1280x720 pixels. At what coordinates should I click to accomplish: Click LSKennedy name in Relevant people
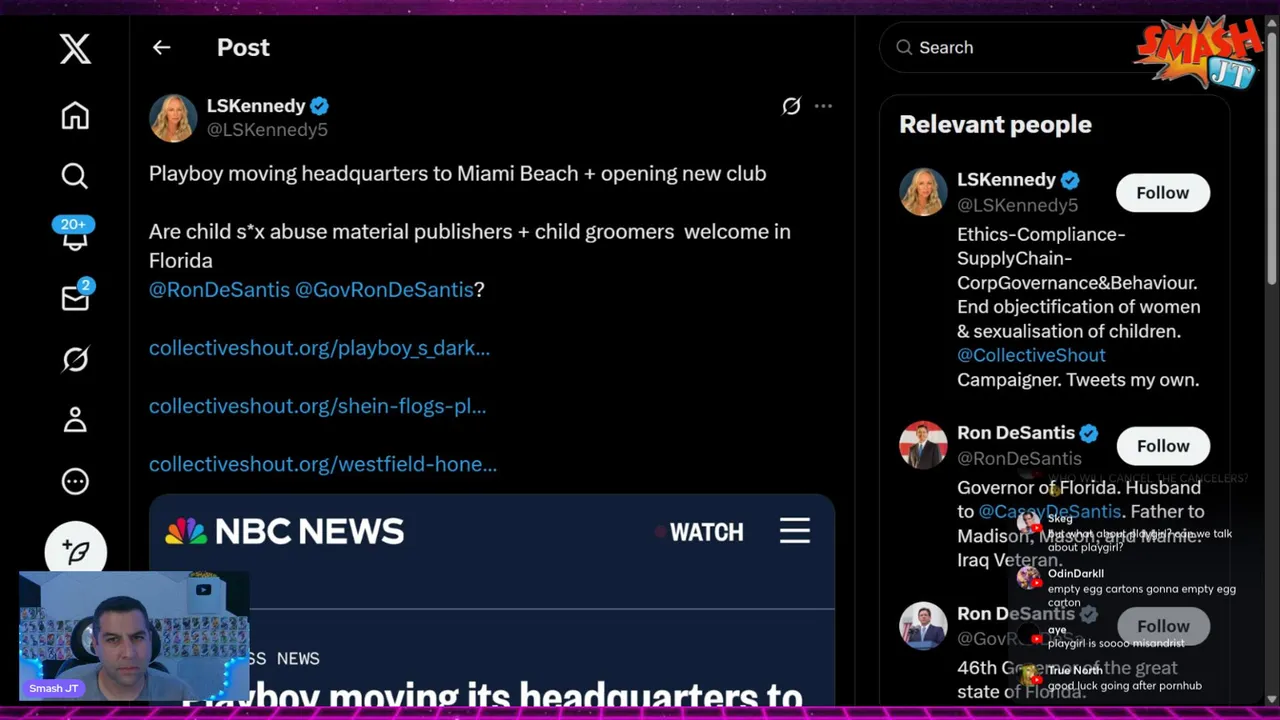tap(1006, 180)
